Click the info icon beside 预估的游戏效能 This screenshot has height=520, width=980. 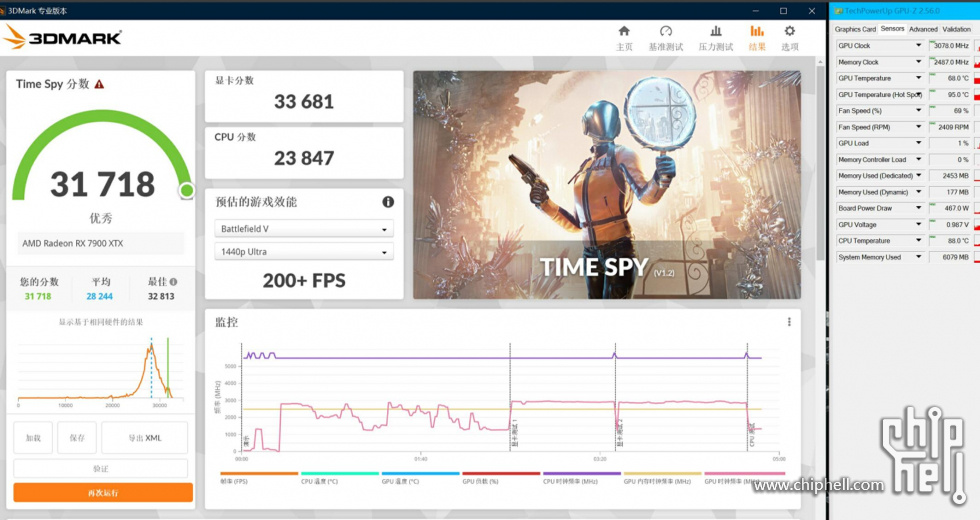(x=388, y=202)
